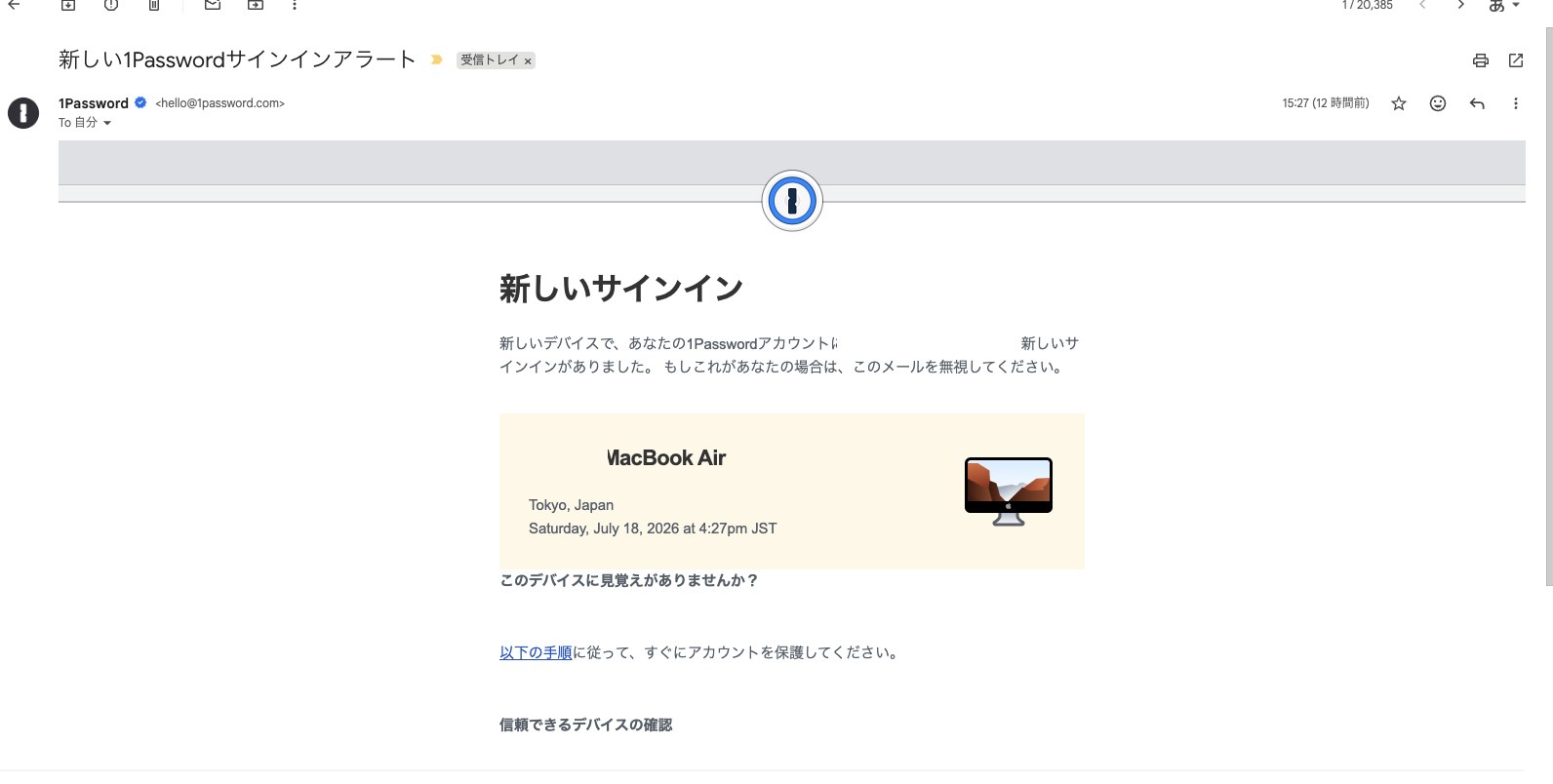Reply to the 1Password message
Viewport: 1553px width, 784px height.
(x=1477, y=103)
